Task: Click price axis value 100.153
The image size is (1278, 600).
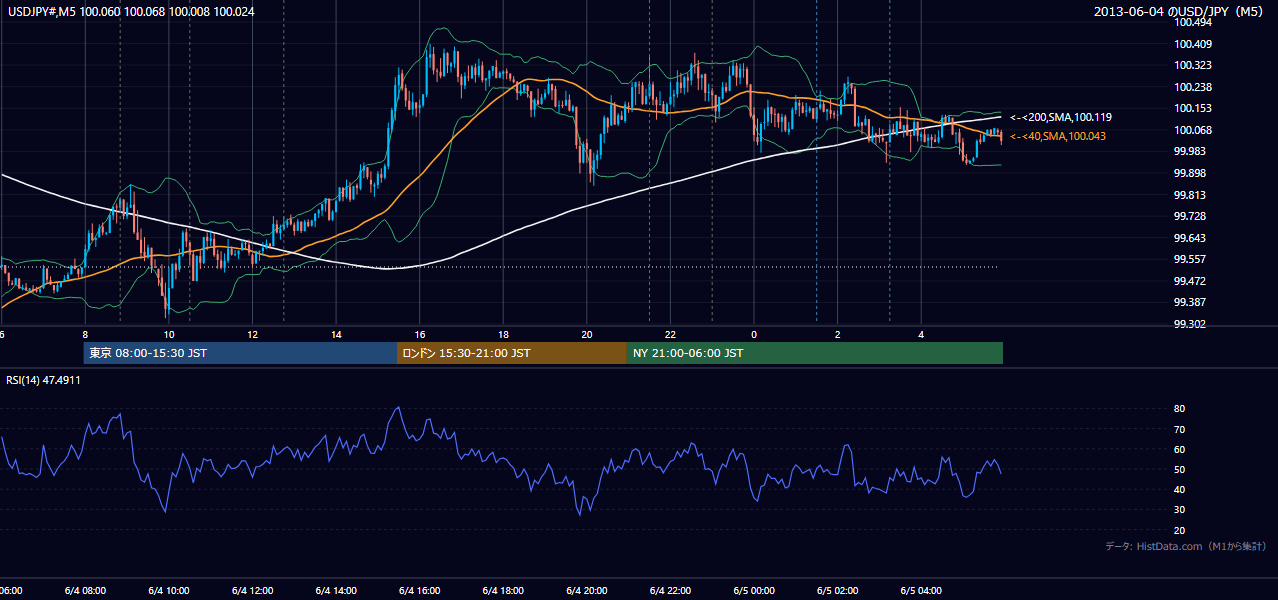Action: pyautogui.click(x=1192, y=108)
